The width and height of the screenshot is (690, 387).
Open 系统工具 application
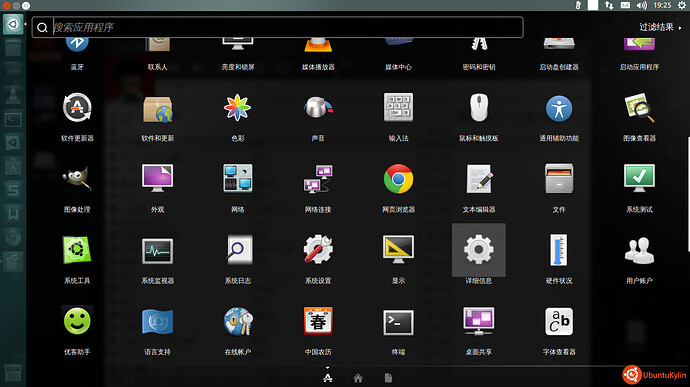(x=77, y=250)
